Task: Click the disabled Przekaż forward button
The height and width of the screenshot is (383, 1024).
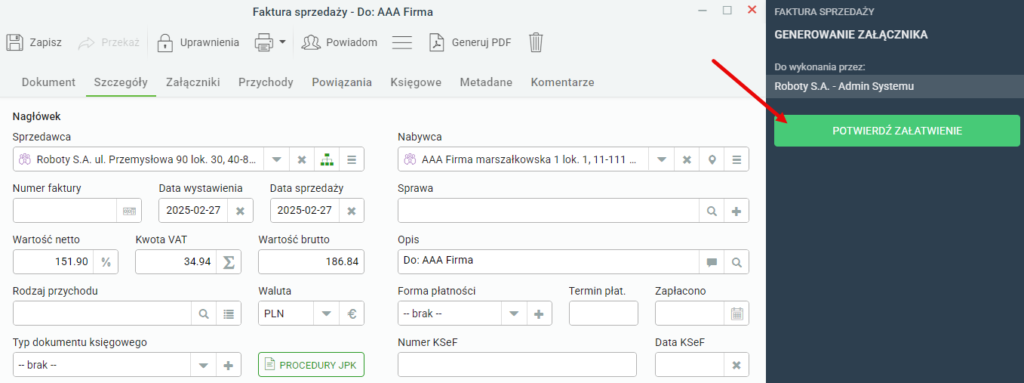Action: point(108,42)
